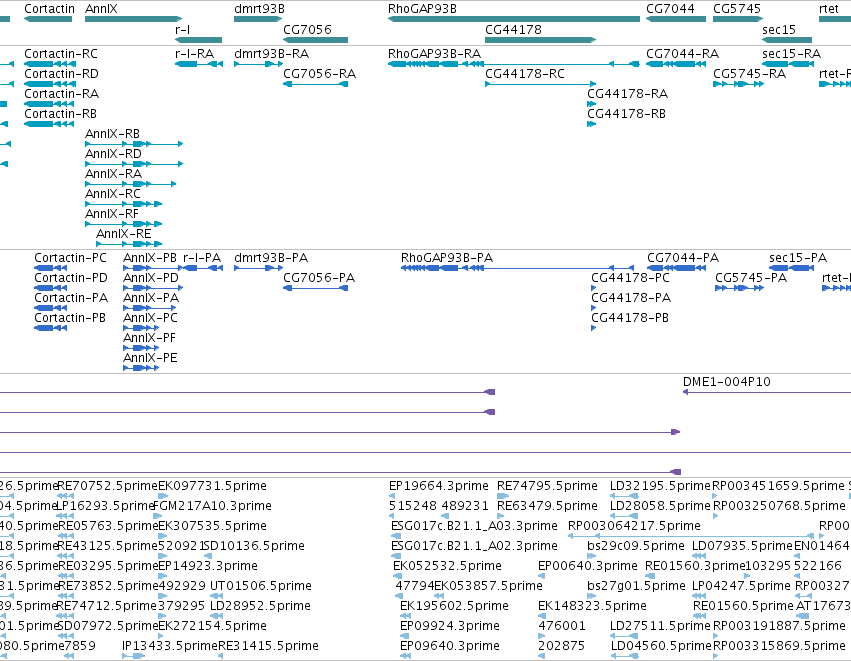Viewport: 851px width, 661px height.
Task: Click the AnnIX gene label
Action: pos(101,9)
